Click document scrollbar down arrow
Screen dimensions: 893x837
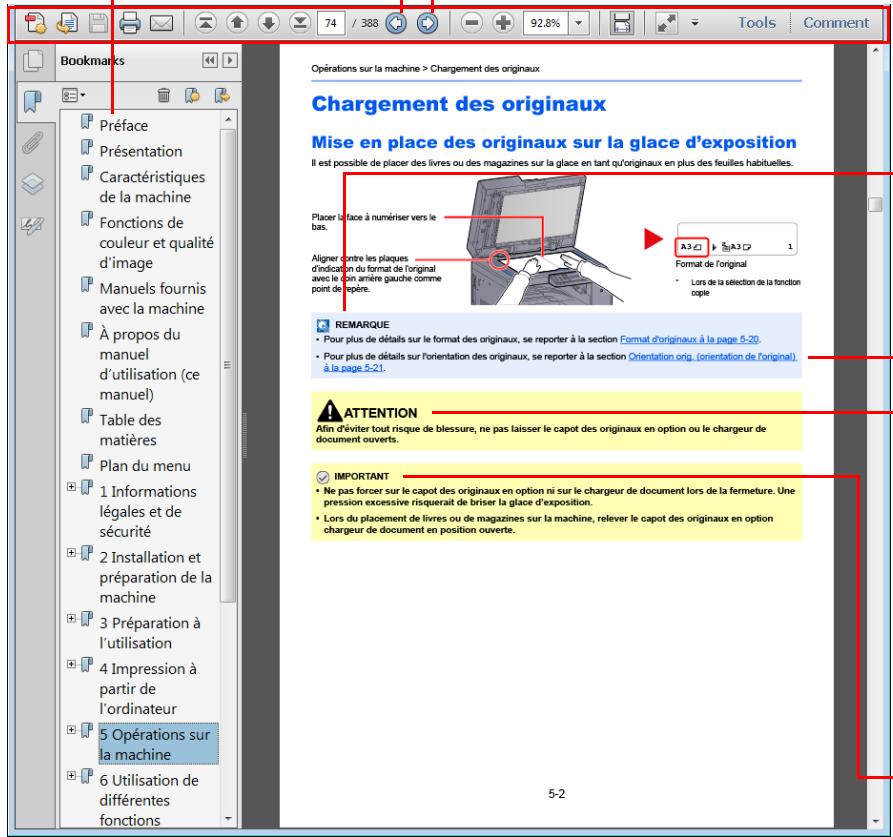tap(875, 820)
